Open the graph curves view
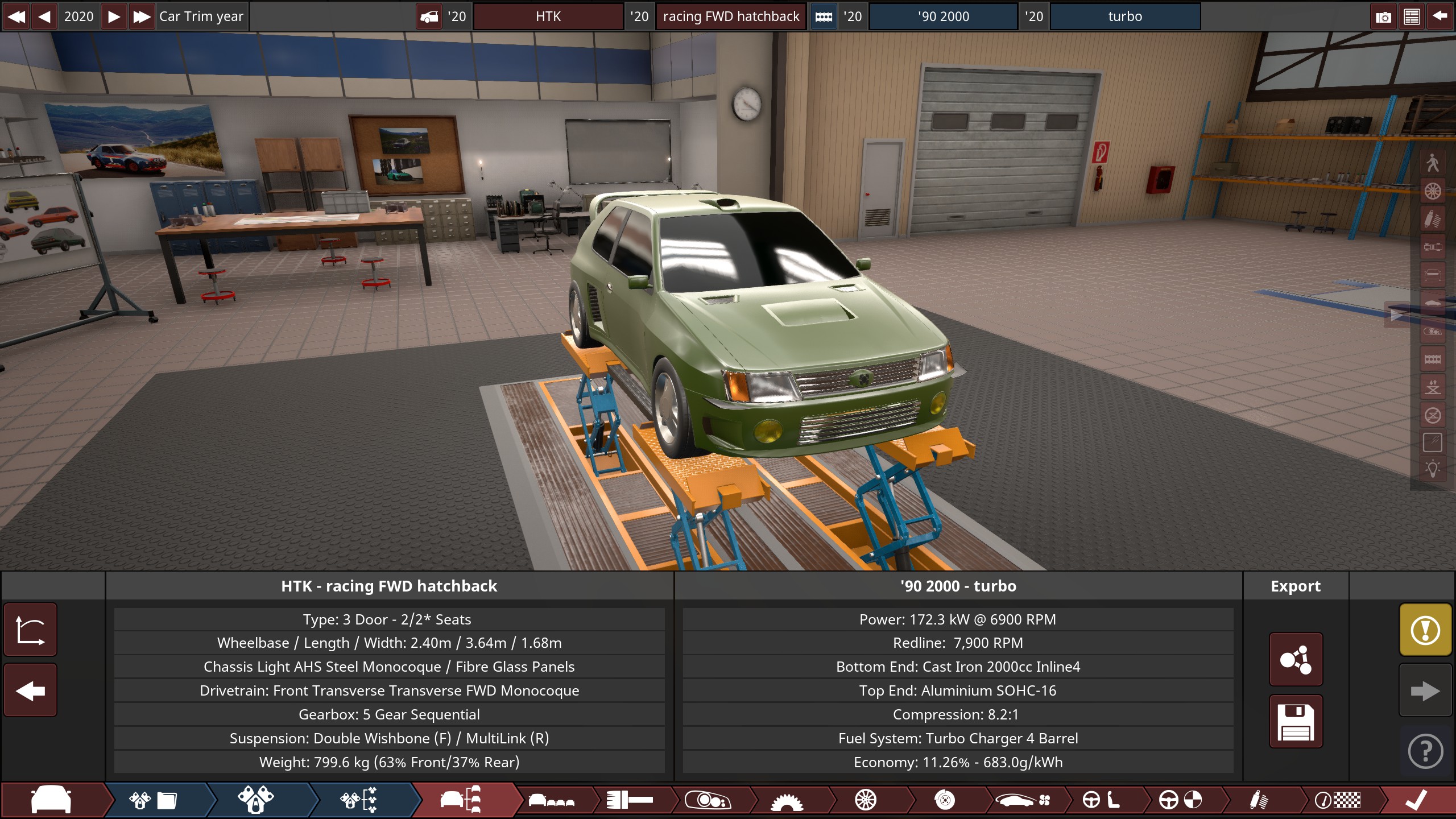This screenshot has width=1456, height=819. click(x=30, y=630)
